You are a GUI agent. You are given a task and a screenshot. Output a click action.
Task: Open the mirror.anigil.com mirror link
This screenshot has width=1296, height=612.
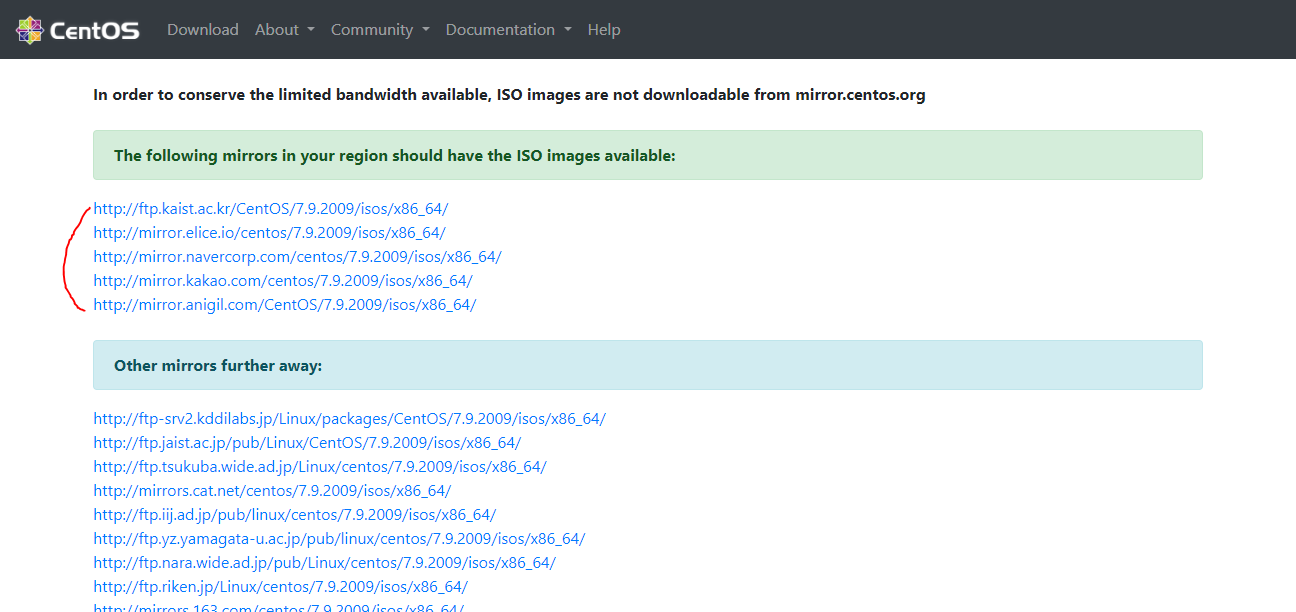pos(285,305)
